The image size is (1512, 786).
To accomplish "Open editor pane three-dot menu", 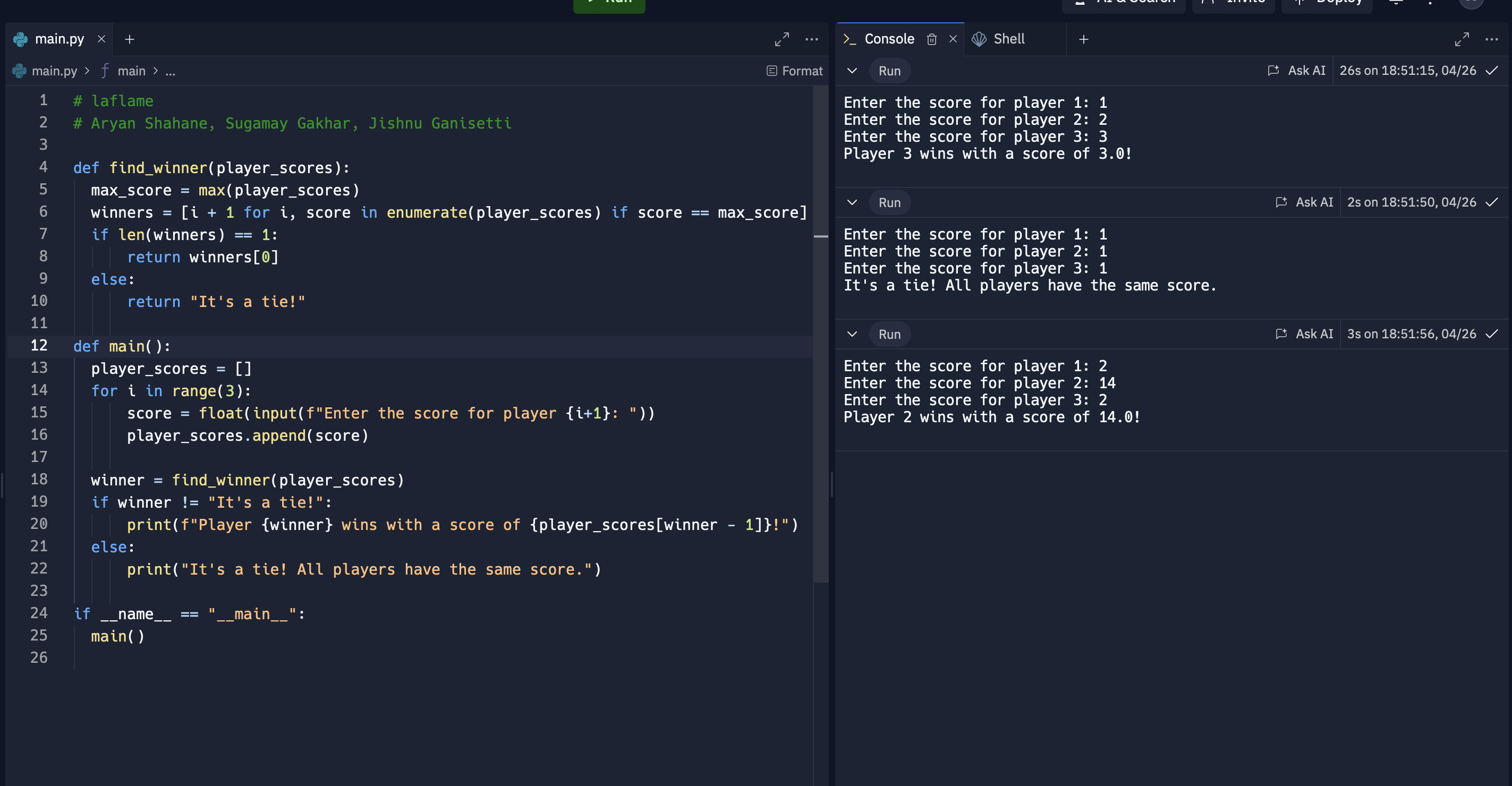I will pyautogui.click(x=812, y=39).
